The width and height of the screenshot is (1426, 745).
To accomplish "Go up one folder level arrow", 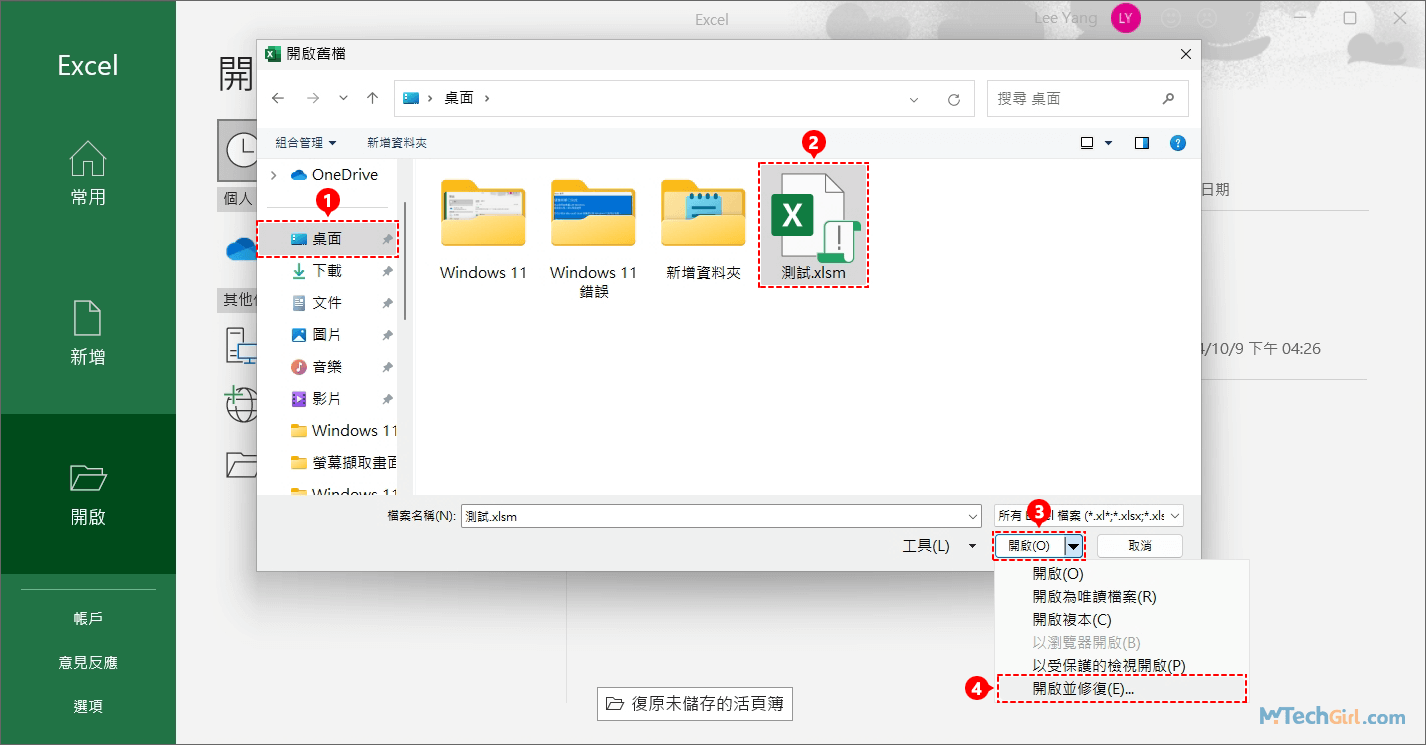I will click(372, 98).
